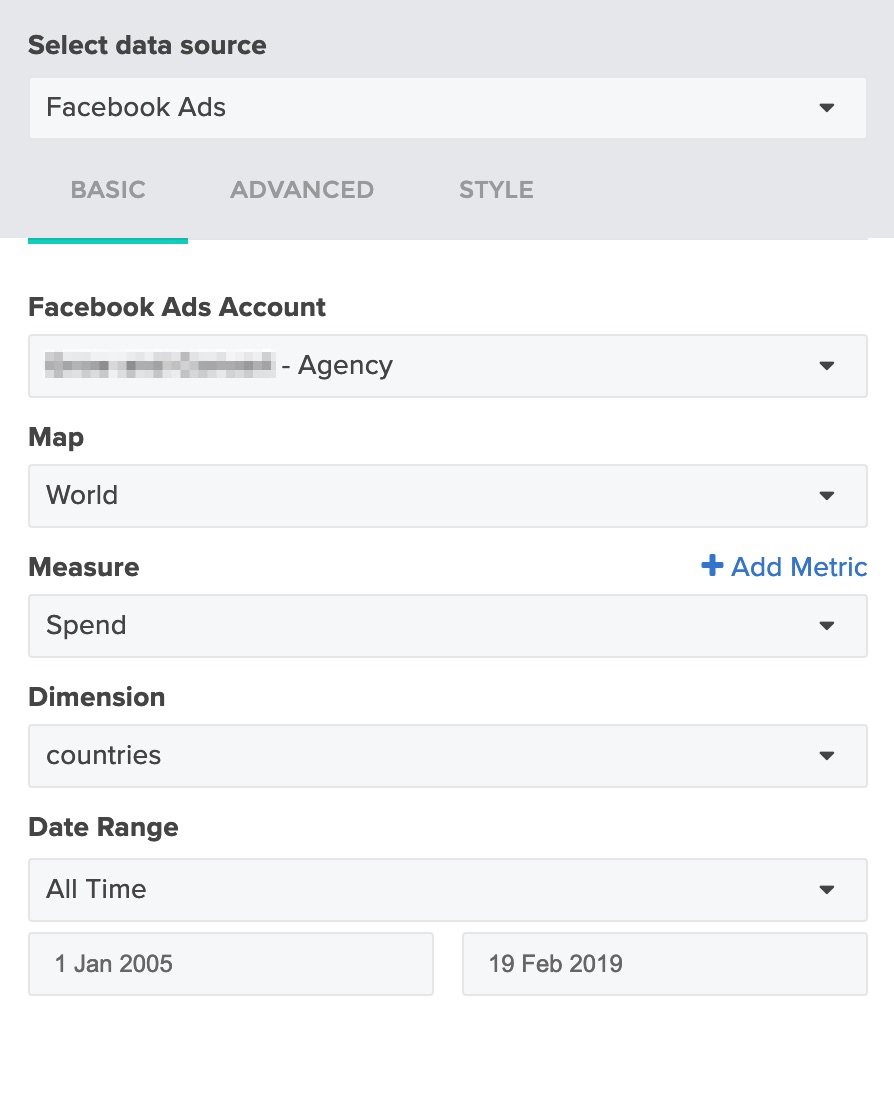
Task: Expand the World map dropdown
Action: pos(447,496)
